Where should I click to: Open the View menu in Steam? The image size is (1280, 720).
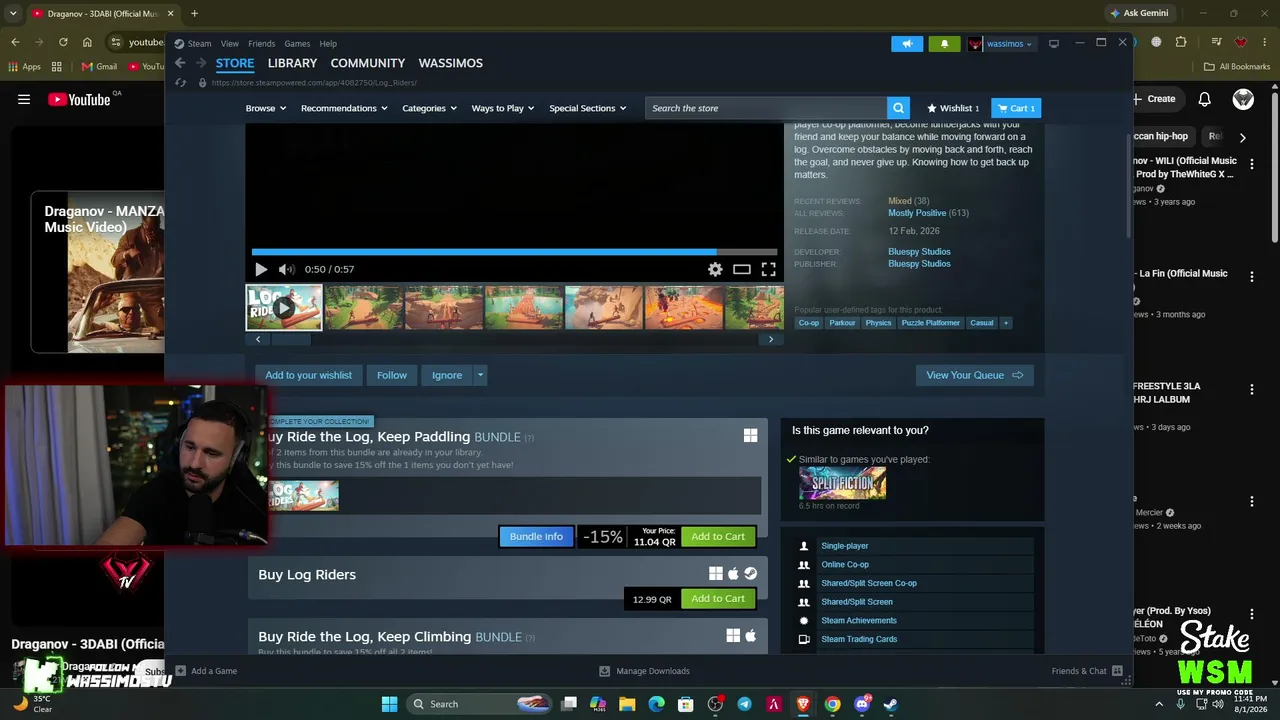tap(230, 43)
